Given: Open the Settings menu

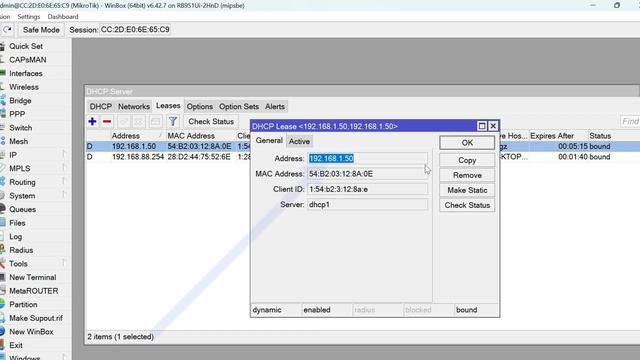Looking at the screenshot, I should [x=29, y=17].
